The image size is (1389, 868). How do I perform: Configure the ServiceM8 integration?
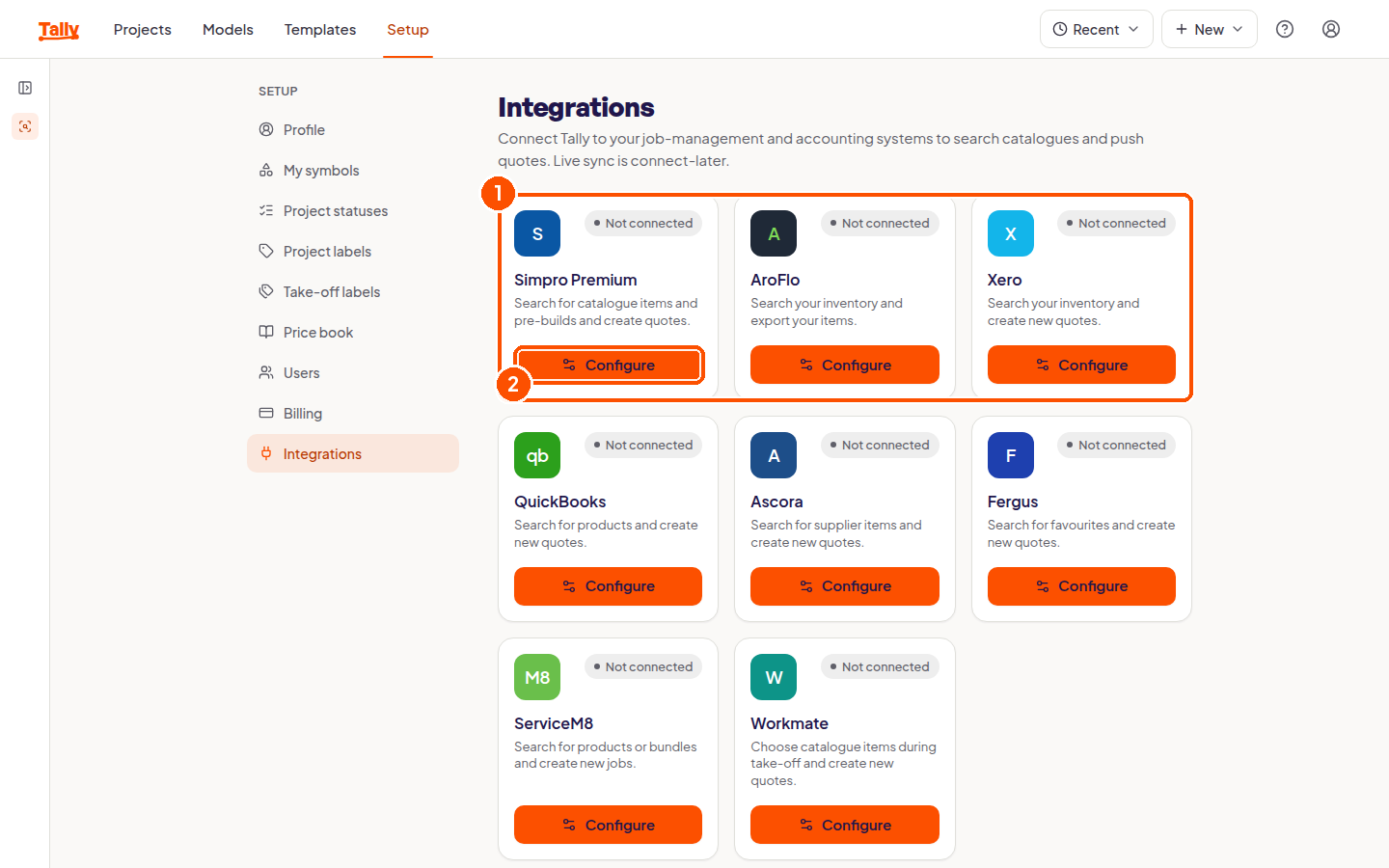click(609, 825)
